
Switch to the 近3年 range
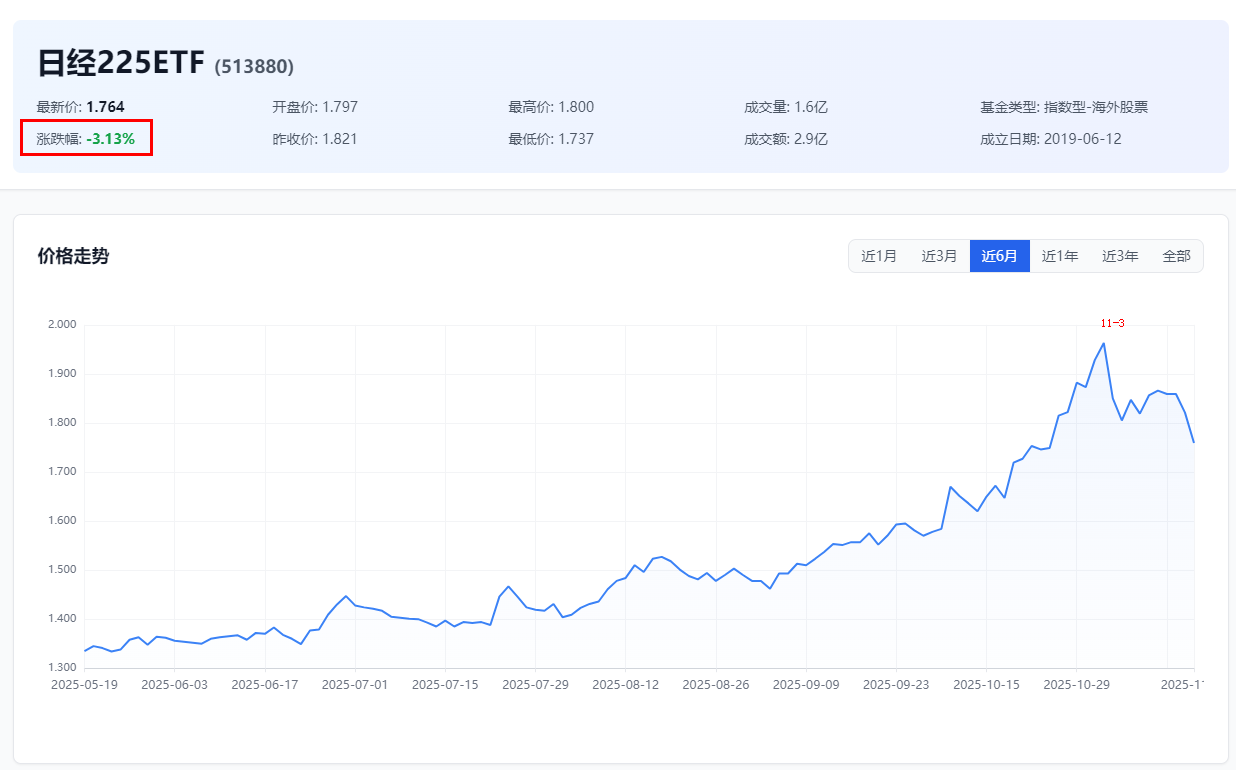coord(1120,256)
